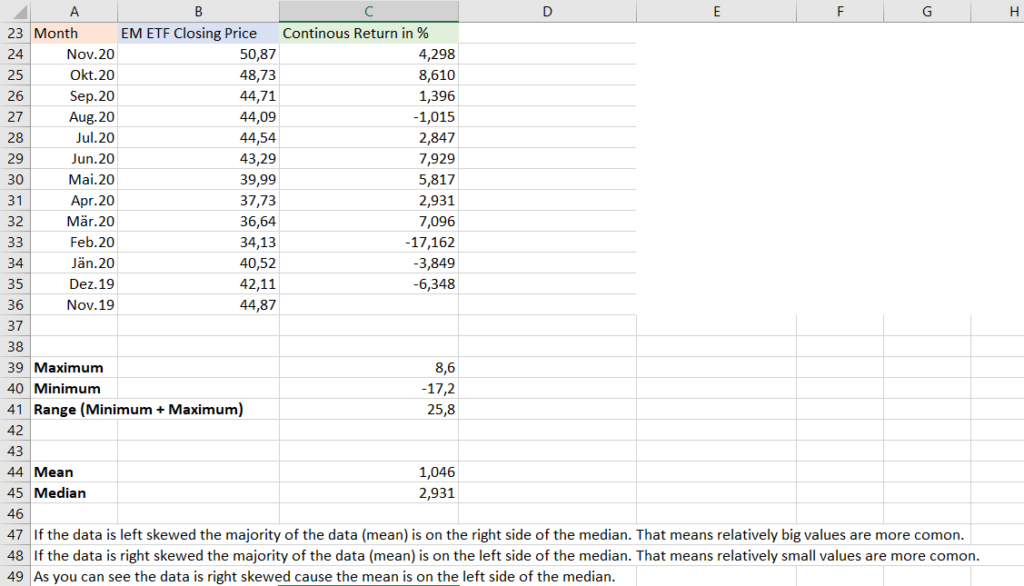The image size is (1024, 586).
Task: Click 'Continous Return in %' header cell
Action: [x=369, y=33]
